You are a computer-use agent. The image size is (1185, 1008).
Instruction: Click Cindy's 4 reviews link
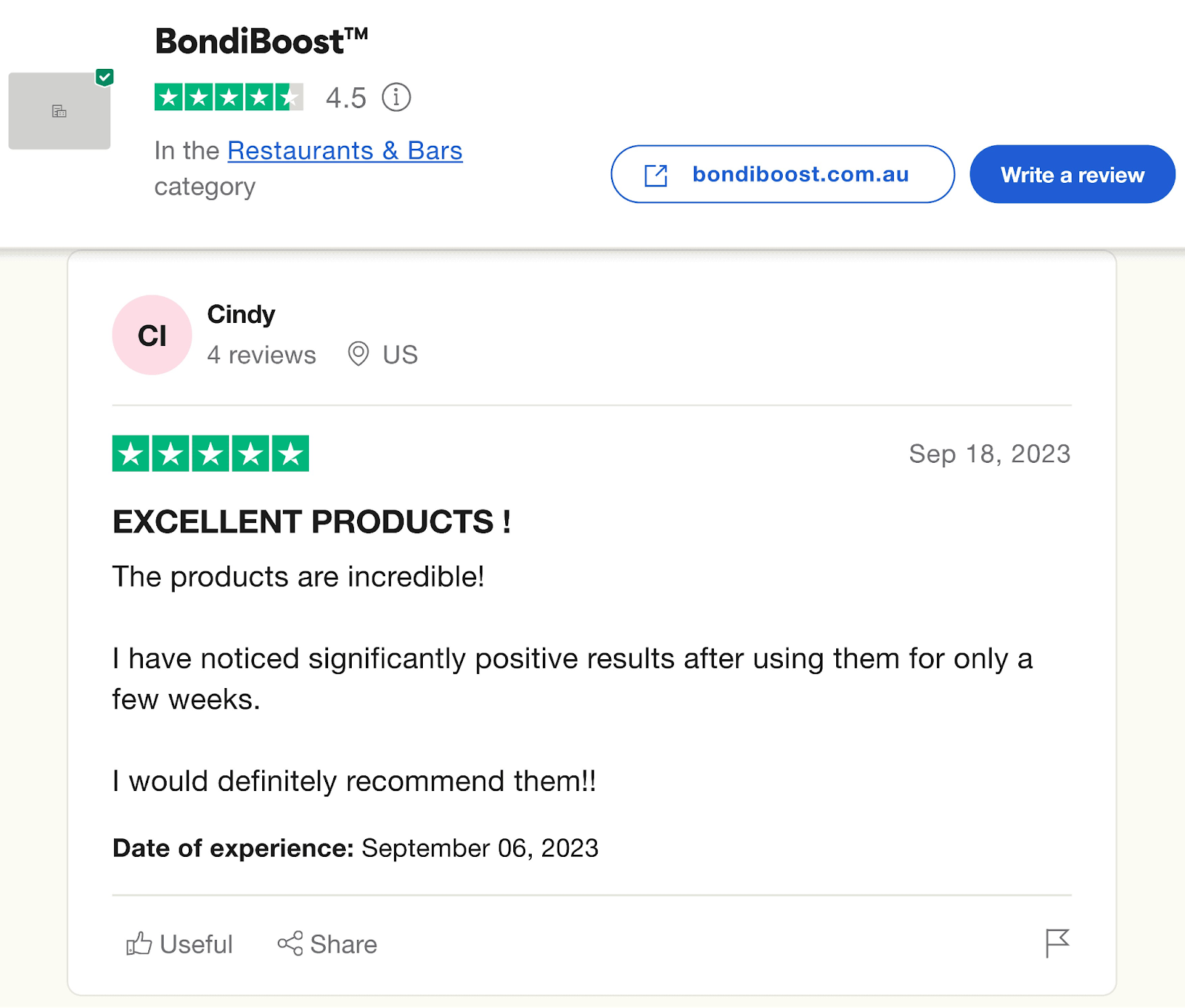(261, 355)
